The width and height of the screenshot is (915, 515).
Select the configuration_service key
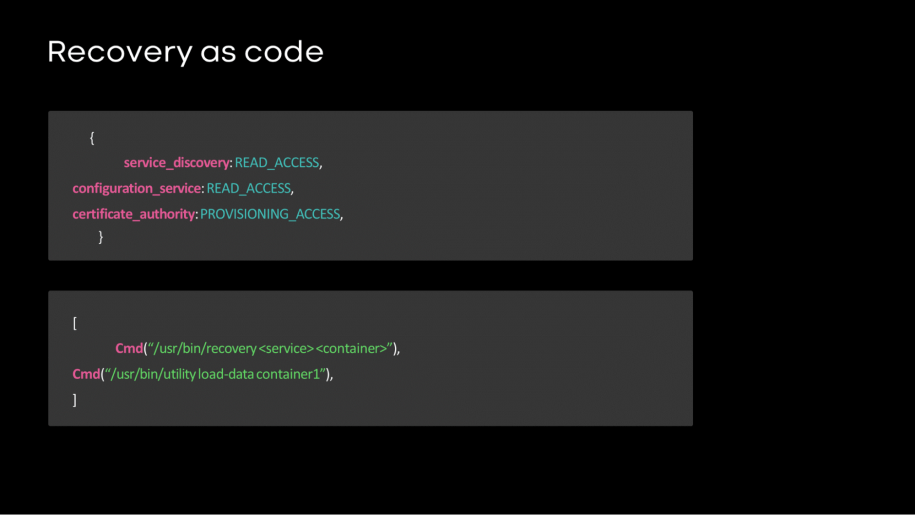pyautogui.click(x=137, y=188)
